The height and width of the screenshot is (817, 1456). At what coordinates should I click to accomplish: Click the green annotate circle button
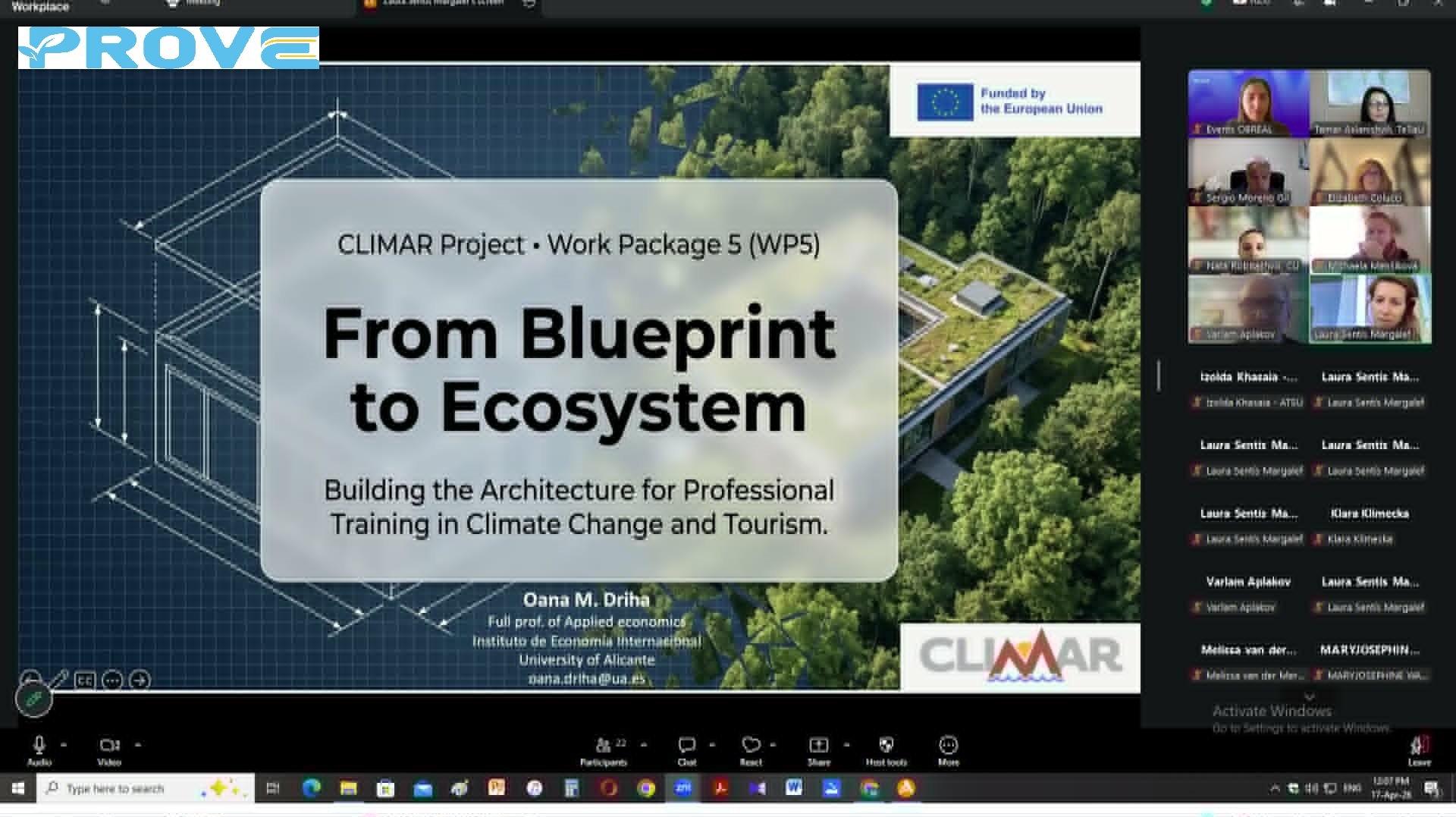click(34, 699)
